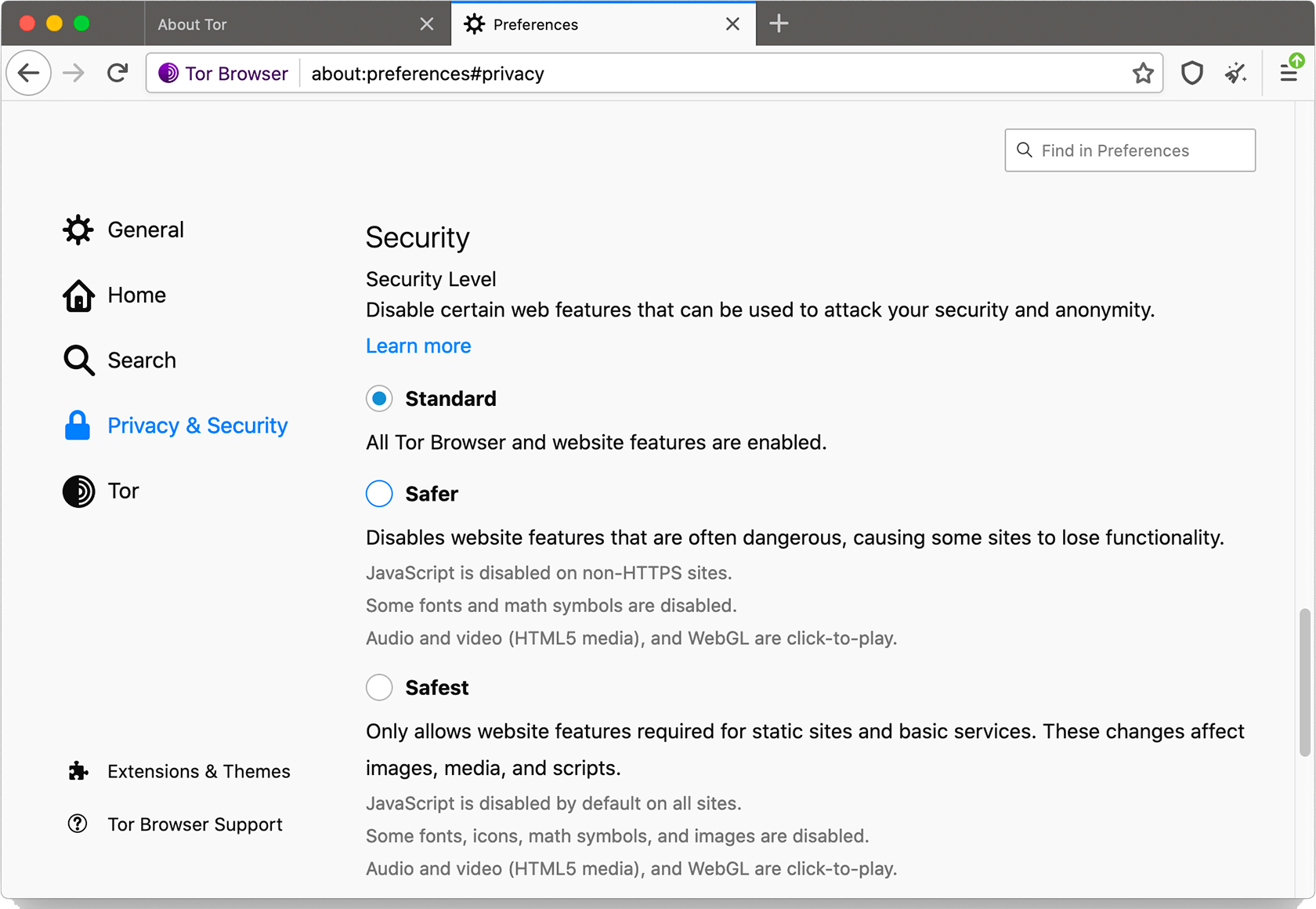The width and height of the screenshot is (1316, 909).
Task: Reload the page with the refresh icon
Action: [117, 72]
